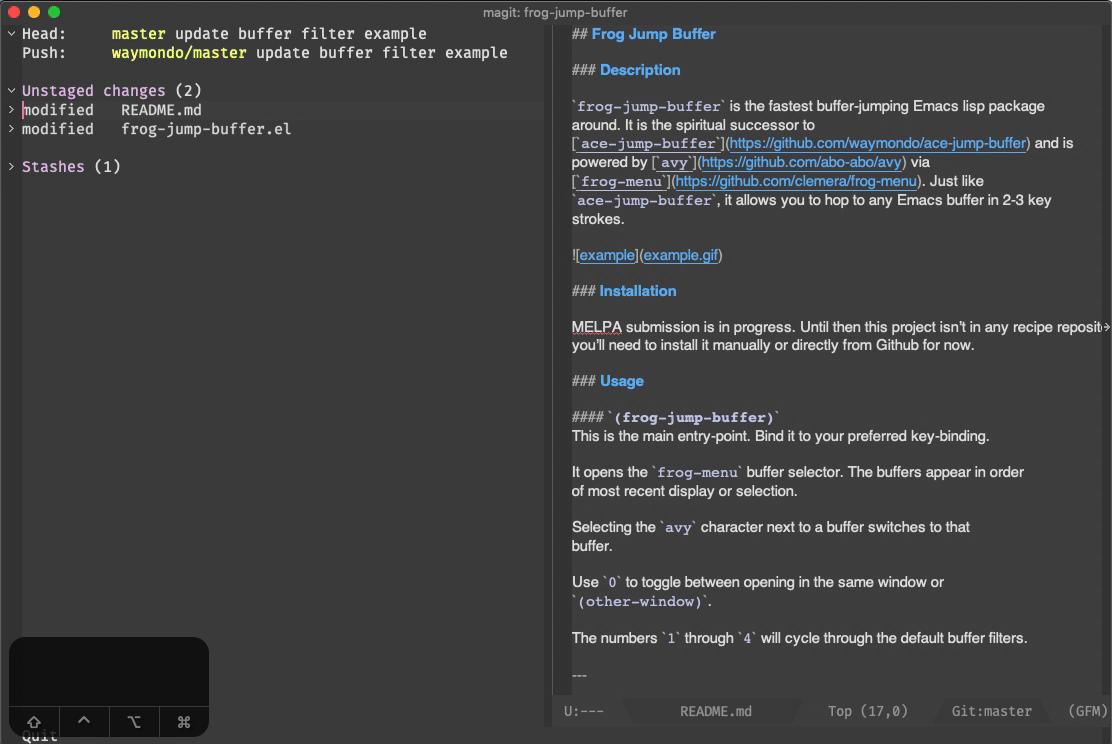
Task: Click the misspelled MELPA word
Action: [596, 327]
